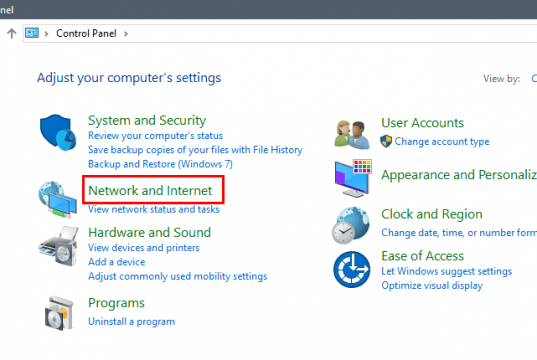Open User Accounts category
Viewport: 537px width, 360px height.
(423, 123)
